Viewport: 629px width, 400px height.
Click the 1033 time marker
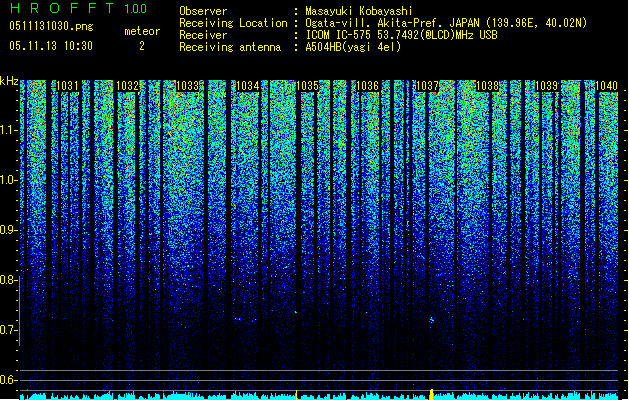[187, 86]
